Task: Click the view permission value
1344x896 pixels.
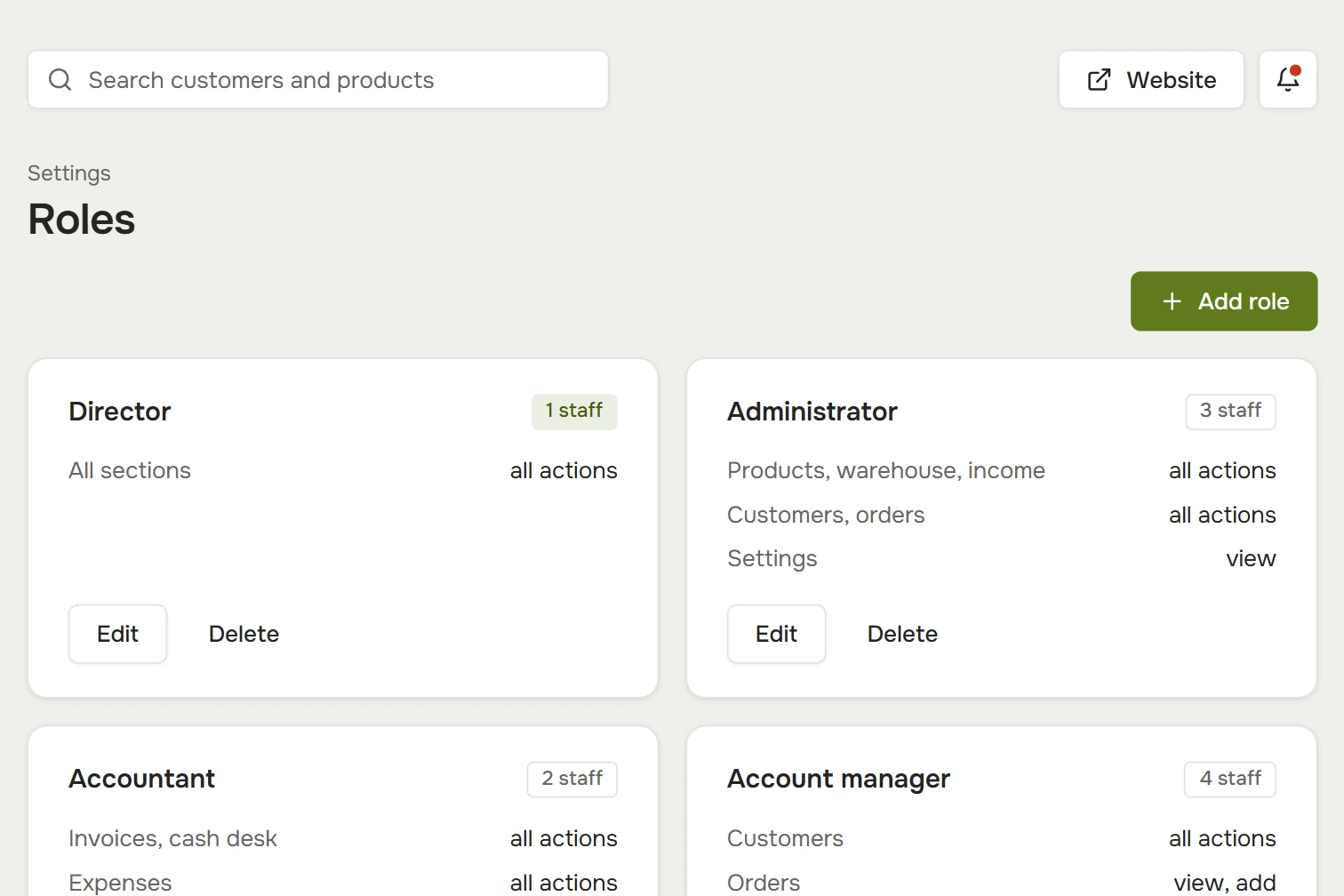Action: pos(1251,559)
